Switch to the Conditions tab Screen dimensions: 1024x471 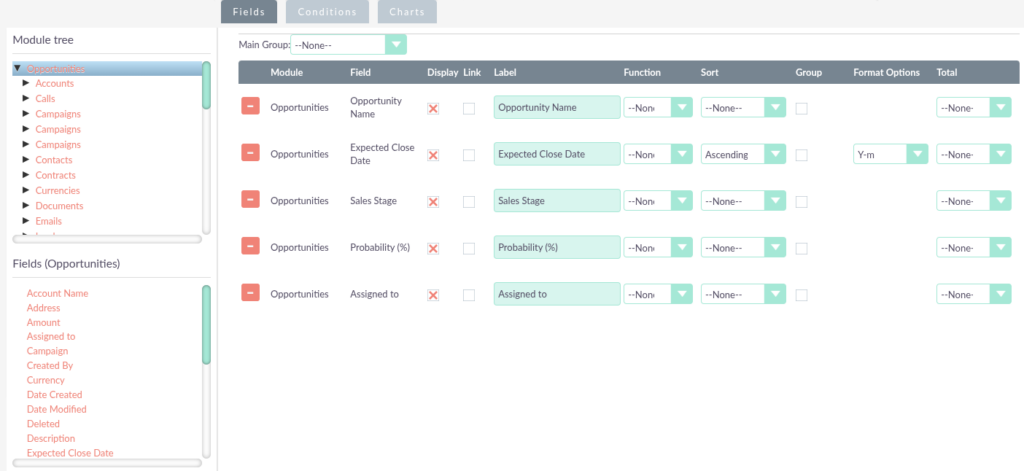pos(327,12)
